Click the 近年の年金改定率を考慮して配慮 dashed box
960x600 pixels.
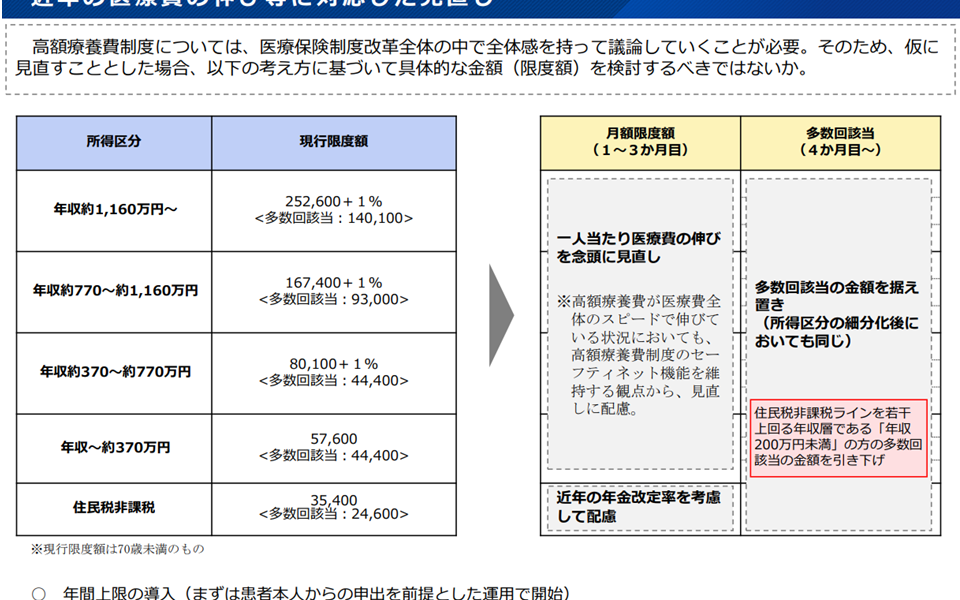[x=640, y=507]
